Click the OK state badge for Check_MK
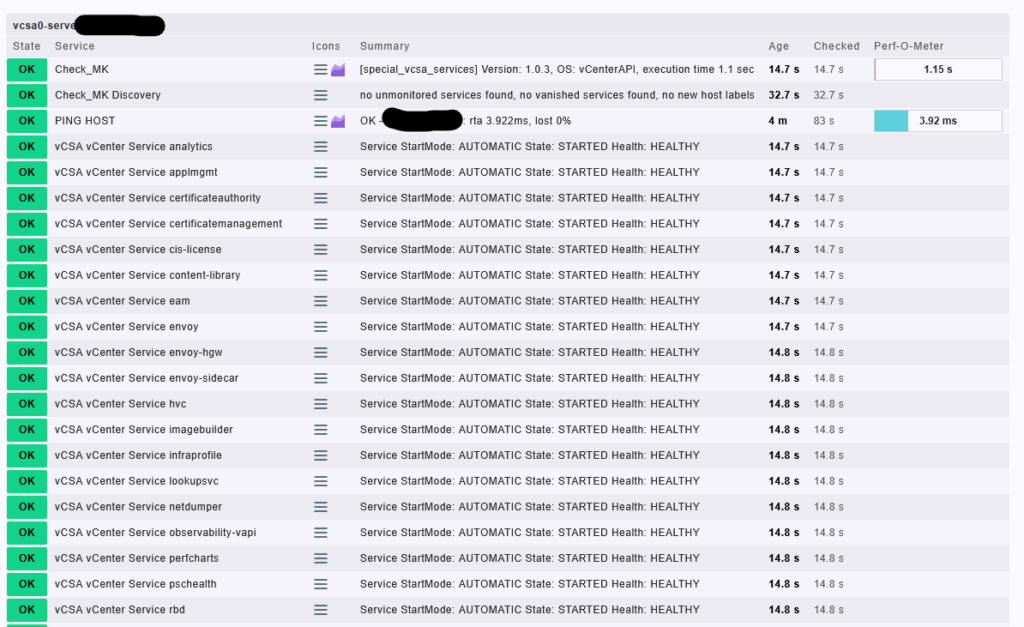The width and height of the screenshot is (1024, 627). [27, 69]
